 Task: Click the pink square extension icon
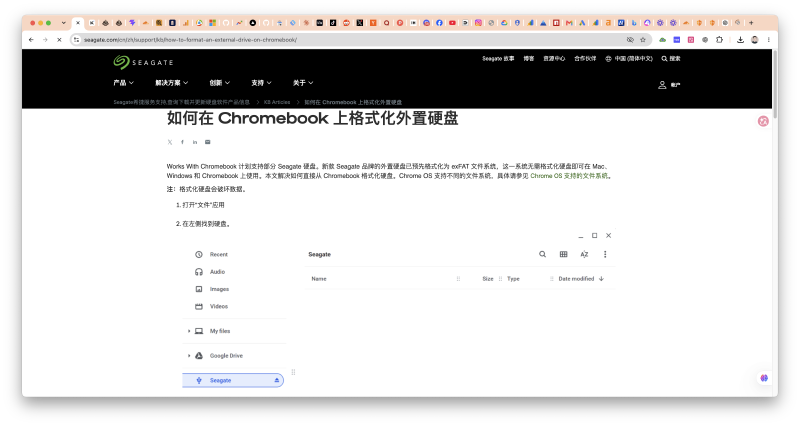(x=691, y=40)
